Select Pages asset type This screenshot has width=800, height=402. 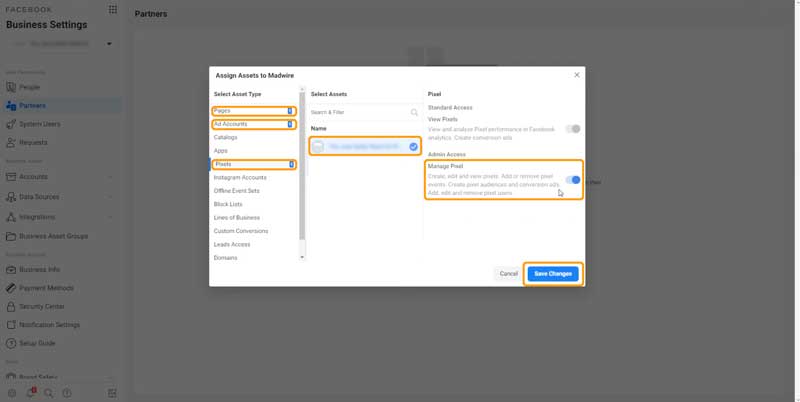click(x=254, y=111)
